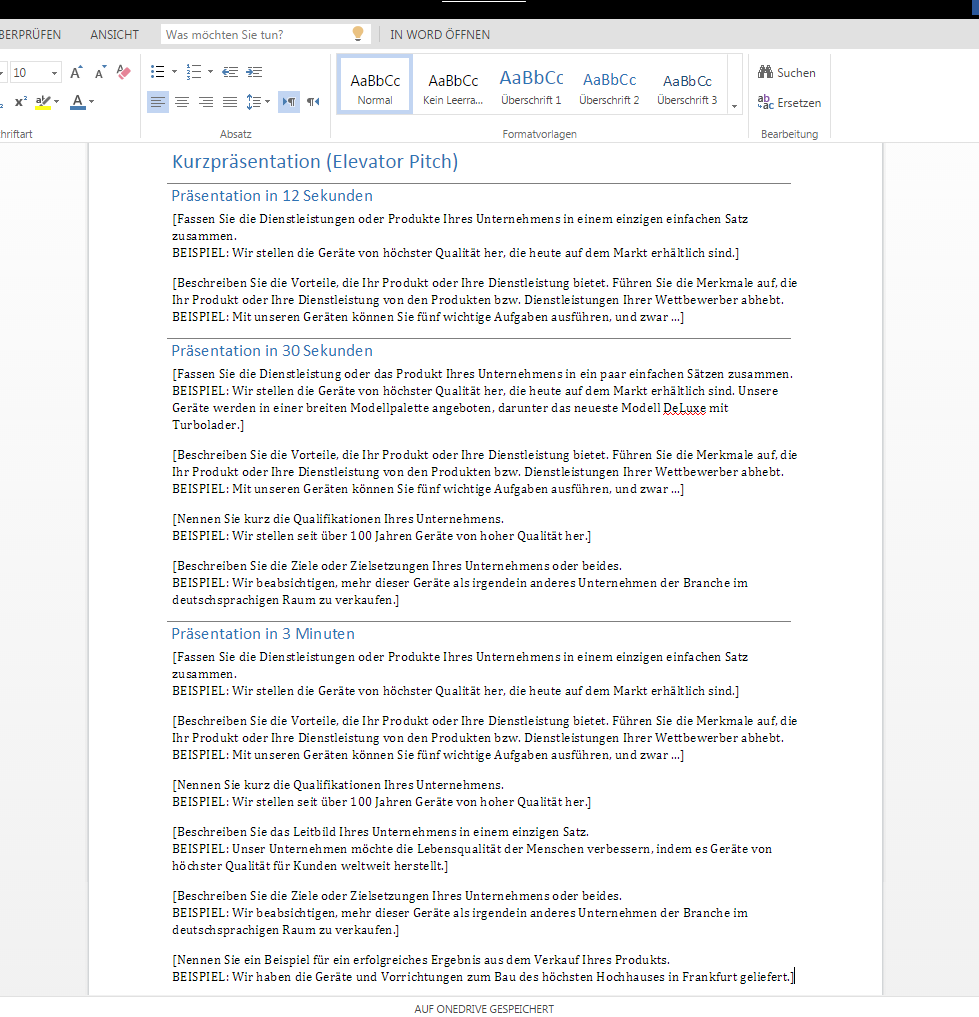The image size is (979, 1017).
Task: Toggle align left paragraph button
Action: 158,102
